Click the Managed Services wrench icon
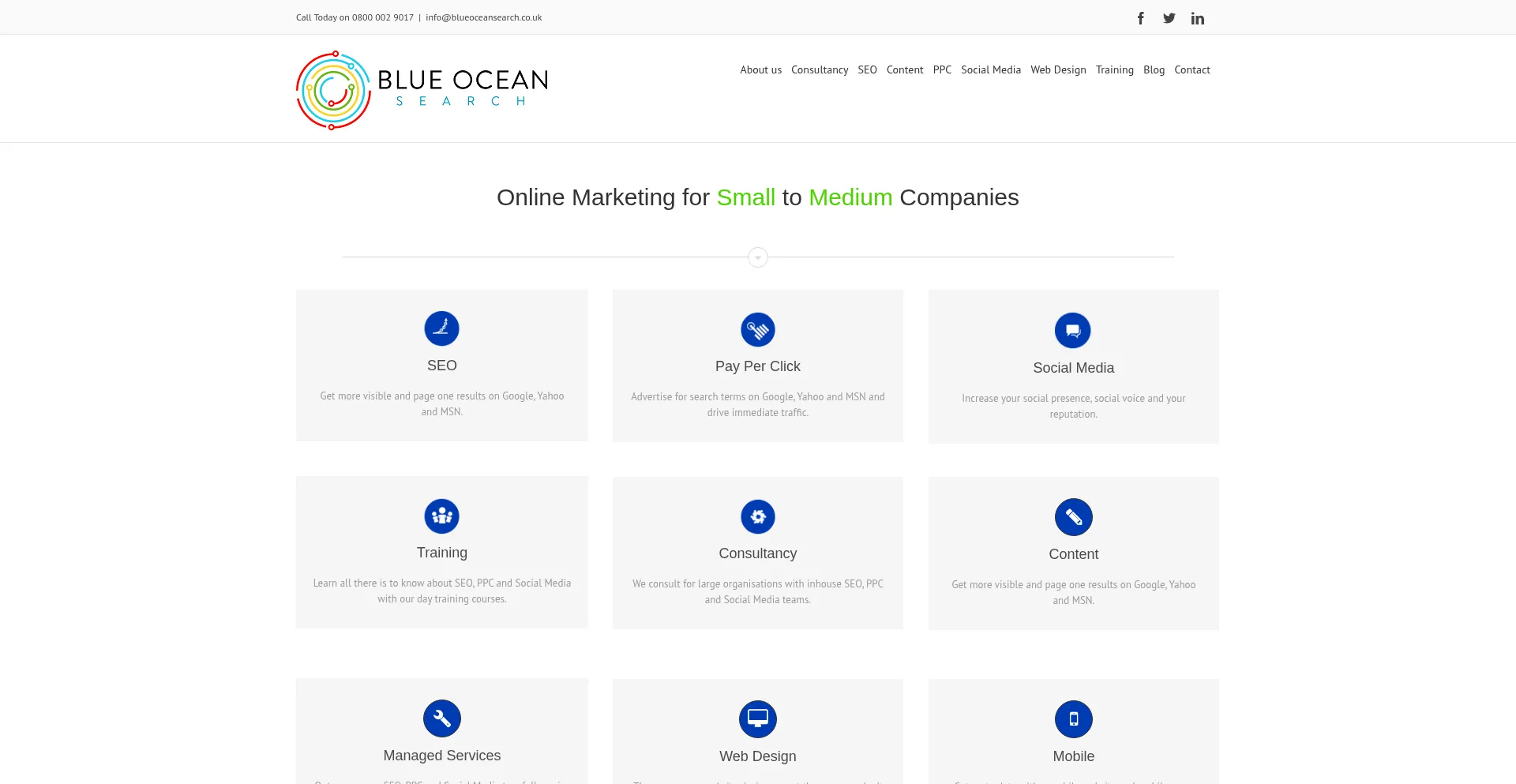 pos(441,718)
